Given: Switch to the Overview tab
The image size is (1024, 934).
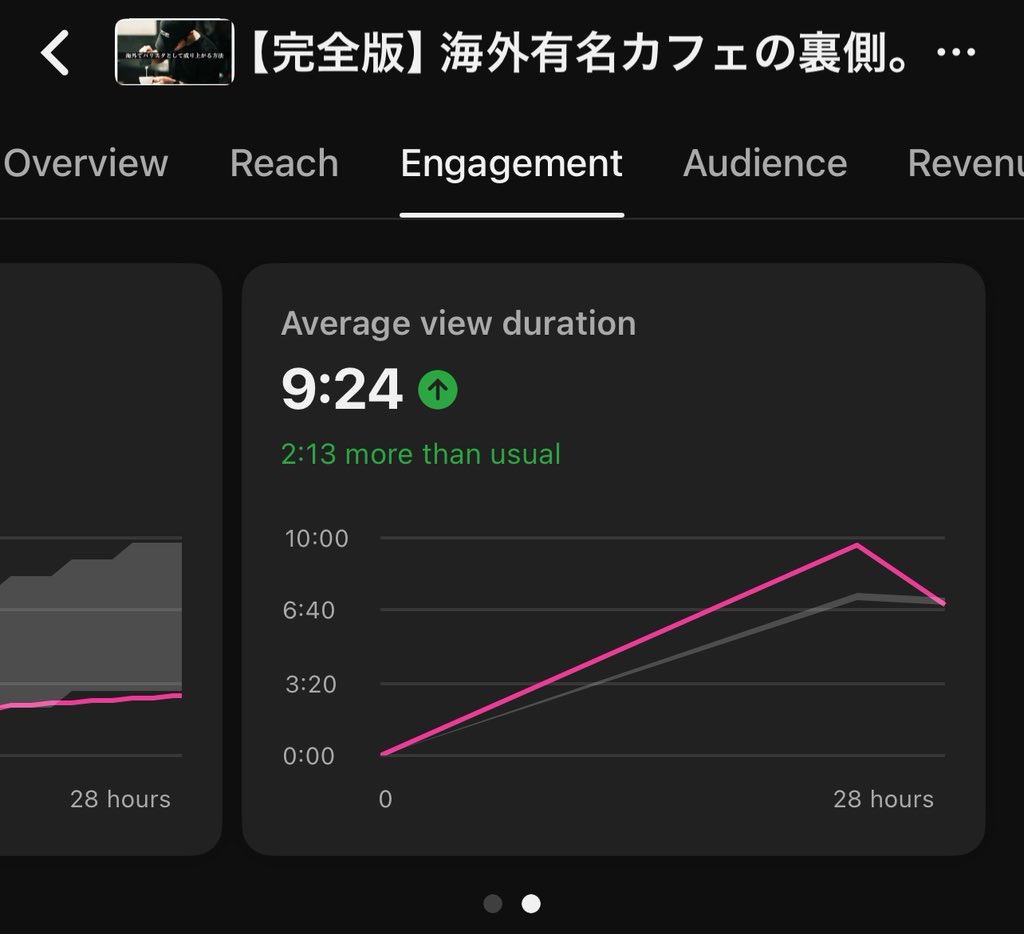Looking at the screenshot, I should point(86,163).
